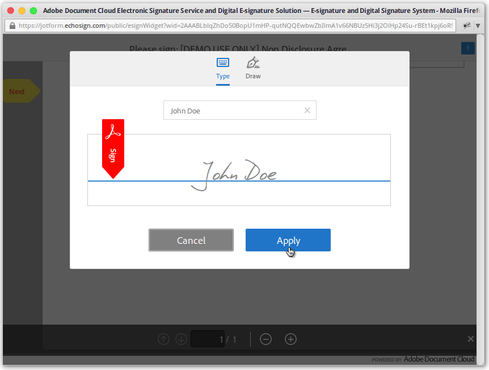The width and height of the screenshot is (489, 370).
Task: Click the padlock icon in address bar
Action: (x=12, y=26)
